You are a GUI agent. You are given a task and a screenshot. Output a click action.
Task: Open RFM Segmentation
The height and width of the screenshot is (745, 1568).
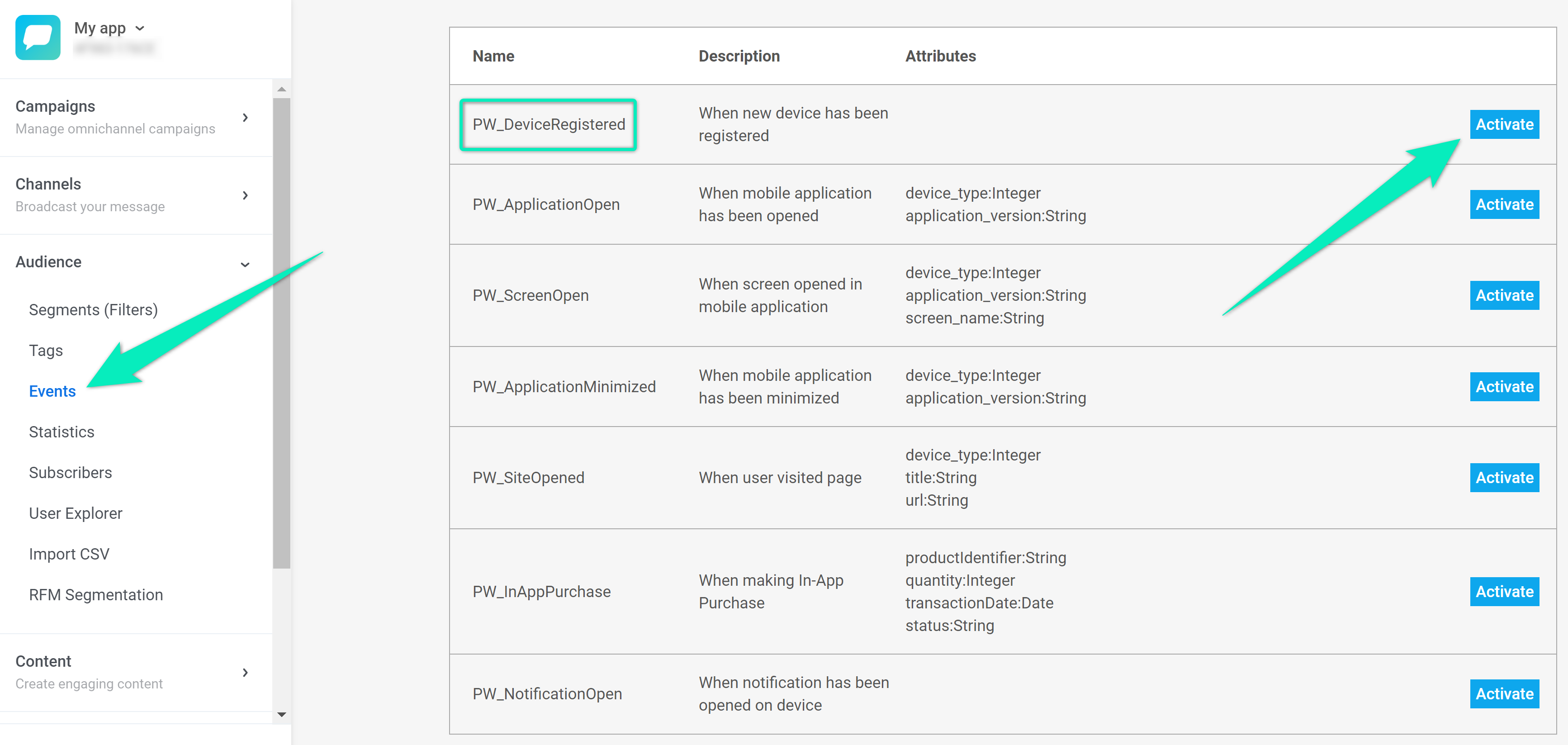click(x=95, y=595)
